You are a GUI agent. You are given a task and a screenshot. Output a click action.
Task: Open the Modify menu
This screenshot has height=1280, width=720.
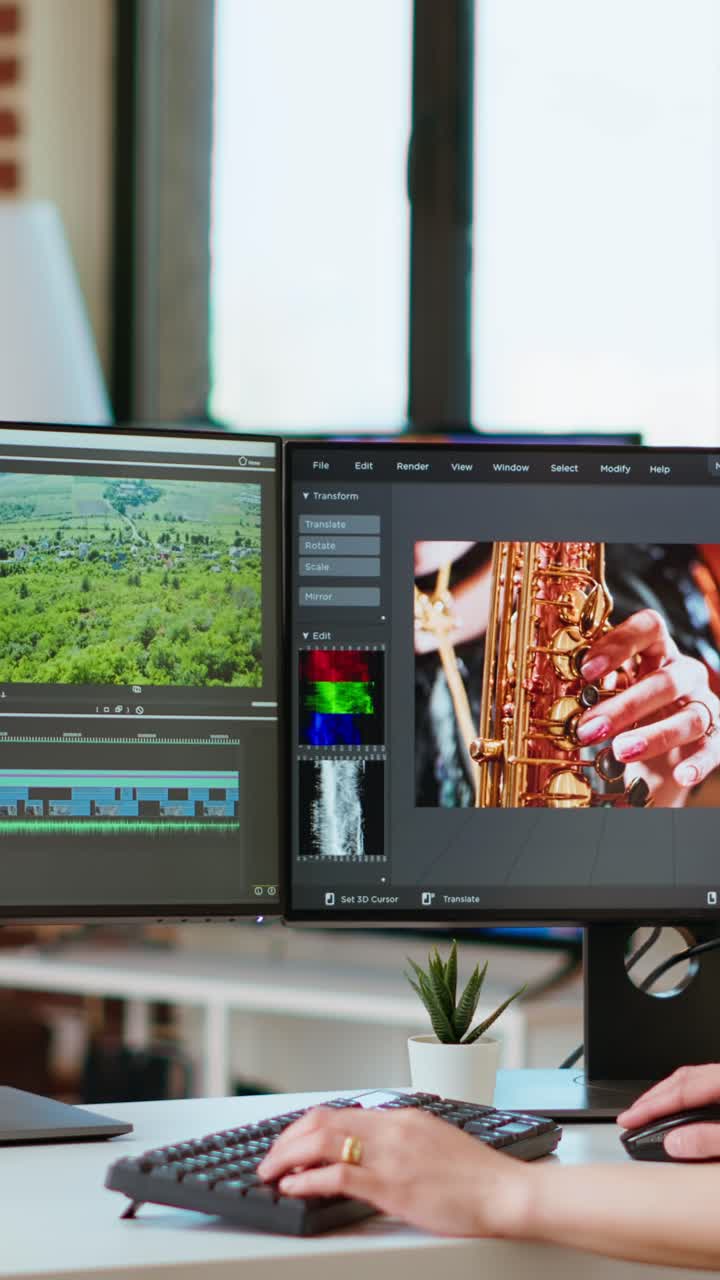[x=615, y=469]
